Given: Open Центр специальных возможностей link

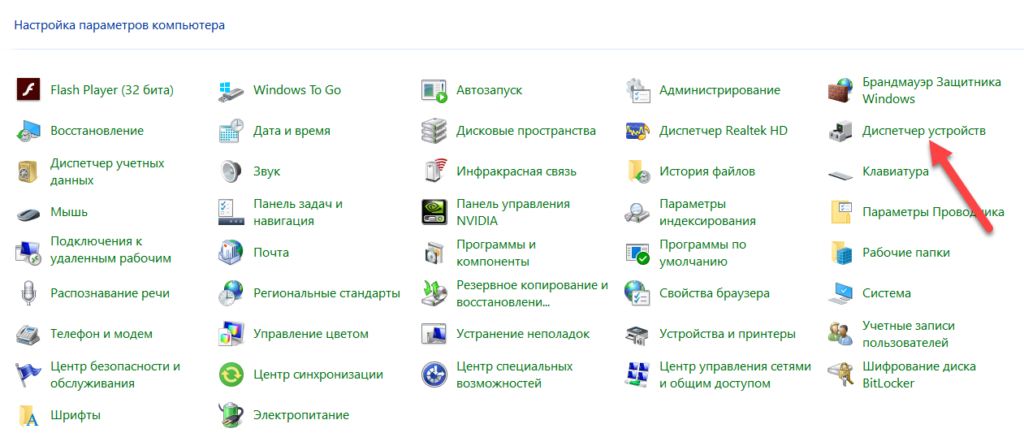Looking at the screenshot, I should click(515, 375).
